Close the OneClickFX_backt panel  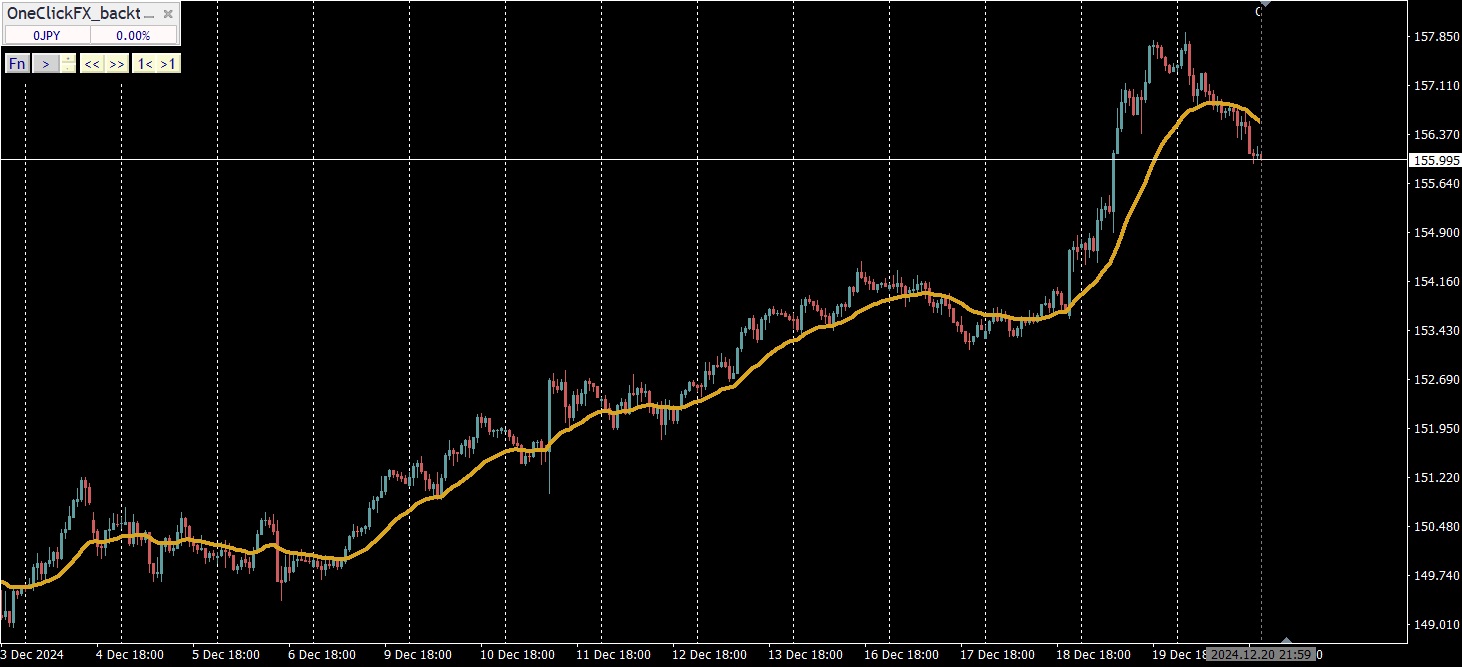pos(169,14)
